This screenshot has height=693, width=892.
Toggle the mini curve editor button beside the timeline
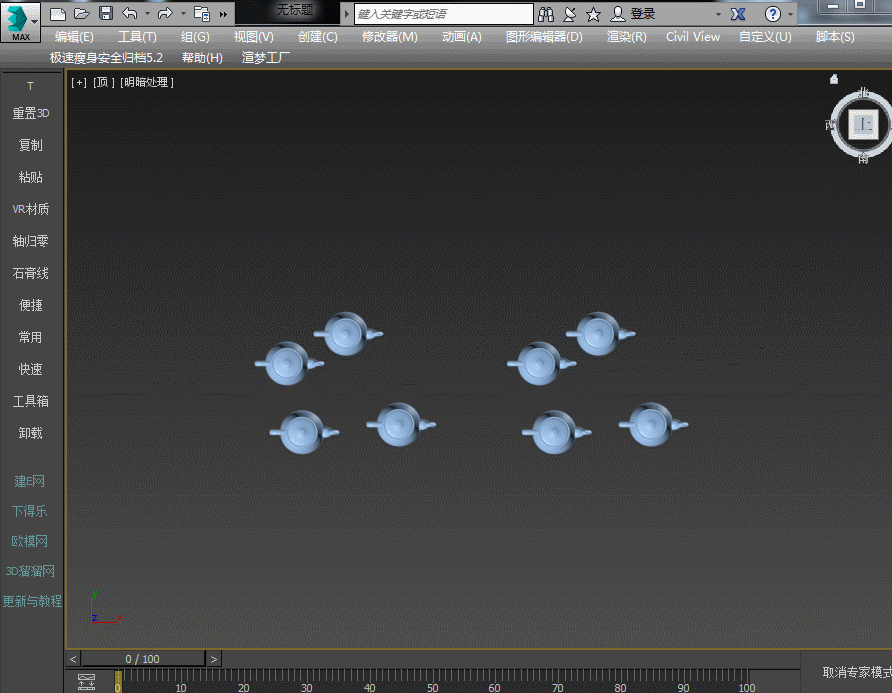[x=86, y=681]
